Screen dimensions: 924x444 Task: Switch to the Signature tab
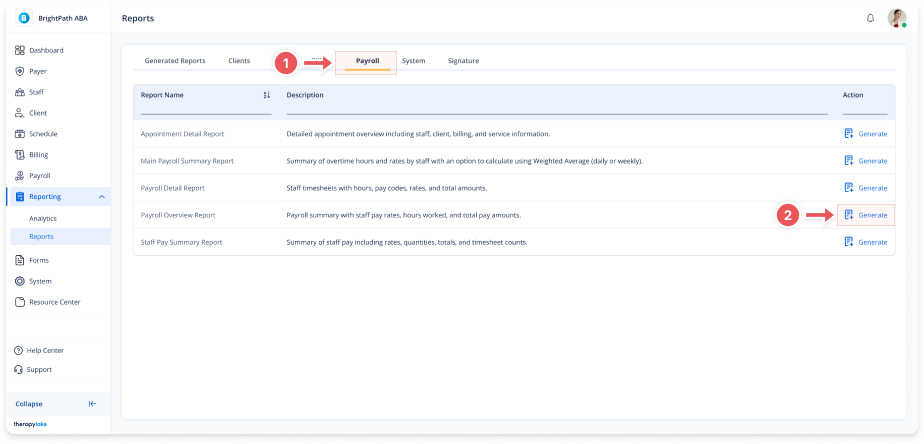[x=463, y=61]
